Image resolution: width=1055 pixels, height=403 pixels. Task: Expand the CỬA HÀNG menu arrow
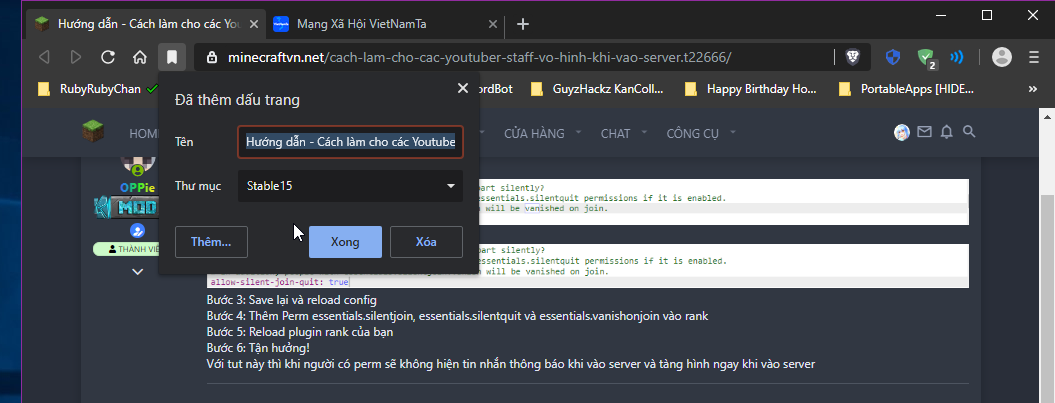pyautogui.click(x=577, y=132)
